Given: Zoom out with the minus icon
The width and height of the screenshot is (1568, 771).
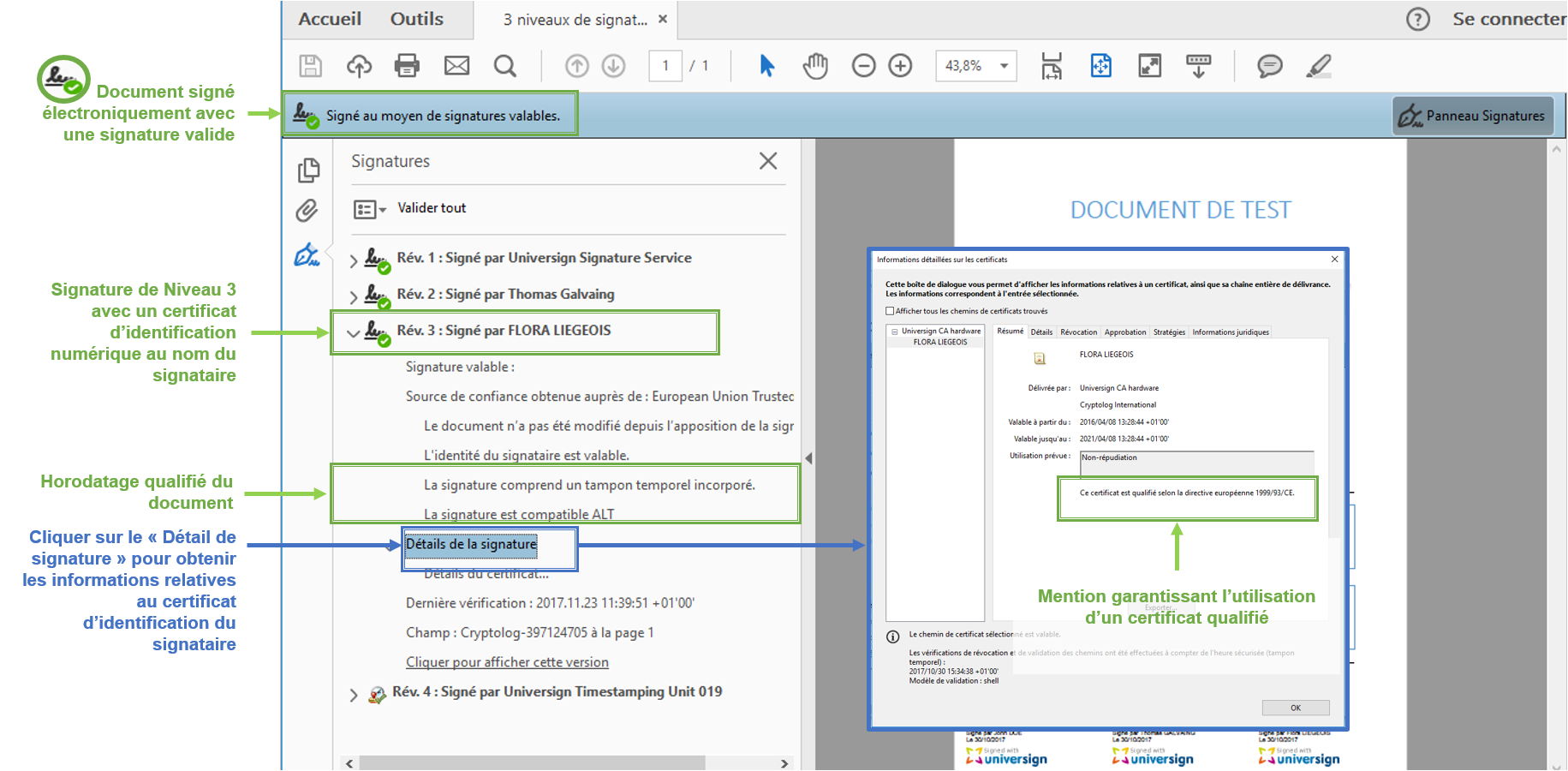Looking at the screenshot, I should [x=864, y=66].
